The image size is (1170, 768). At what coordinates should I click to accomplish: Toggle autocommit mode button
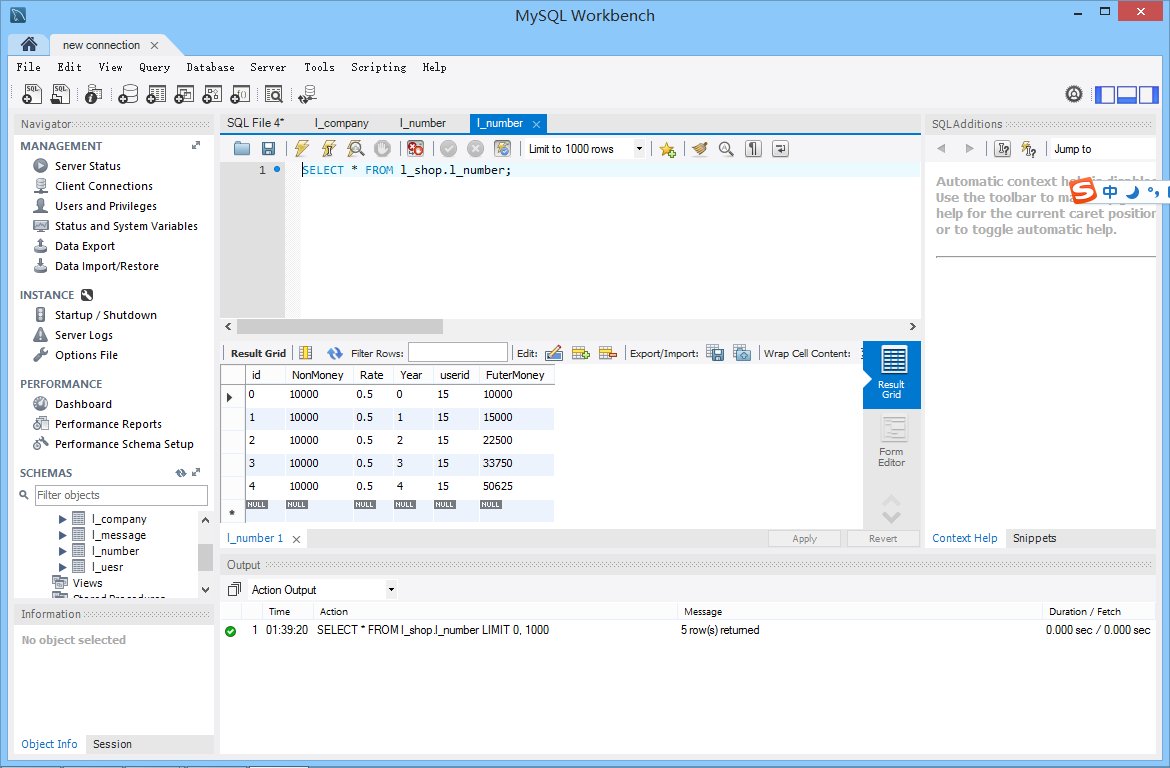click(502, 149)
